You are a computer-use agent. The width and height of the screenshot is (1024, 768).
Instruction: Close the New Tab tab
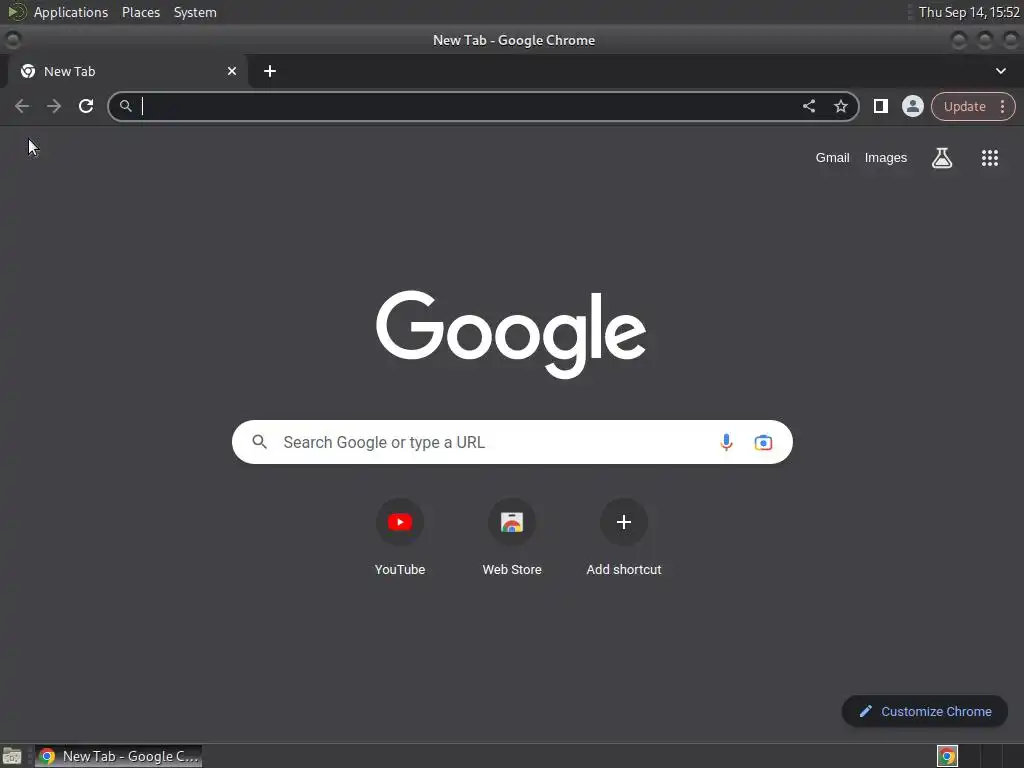(x=231, y=71)
